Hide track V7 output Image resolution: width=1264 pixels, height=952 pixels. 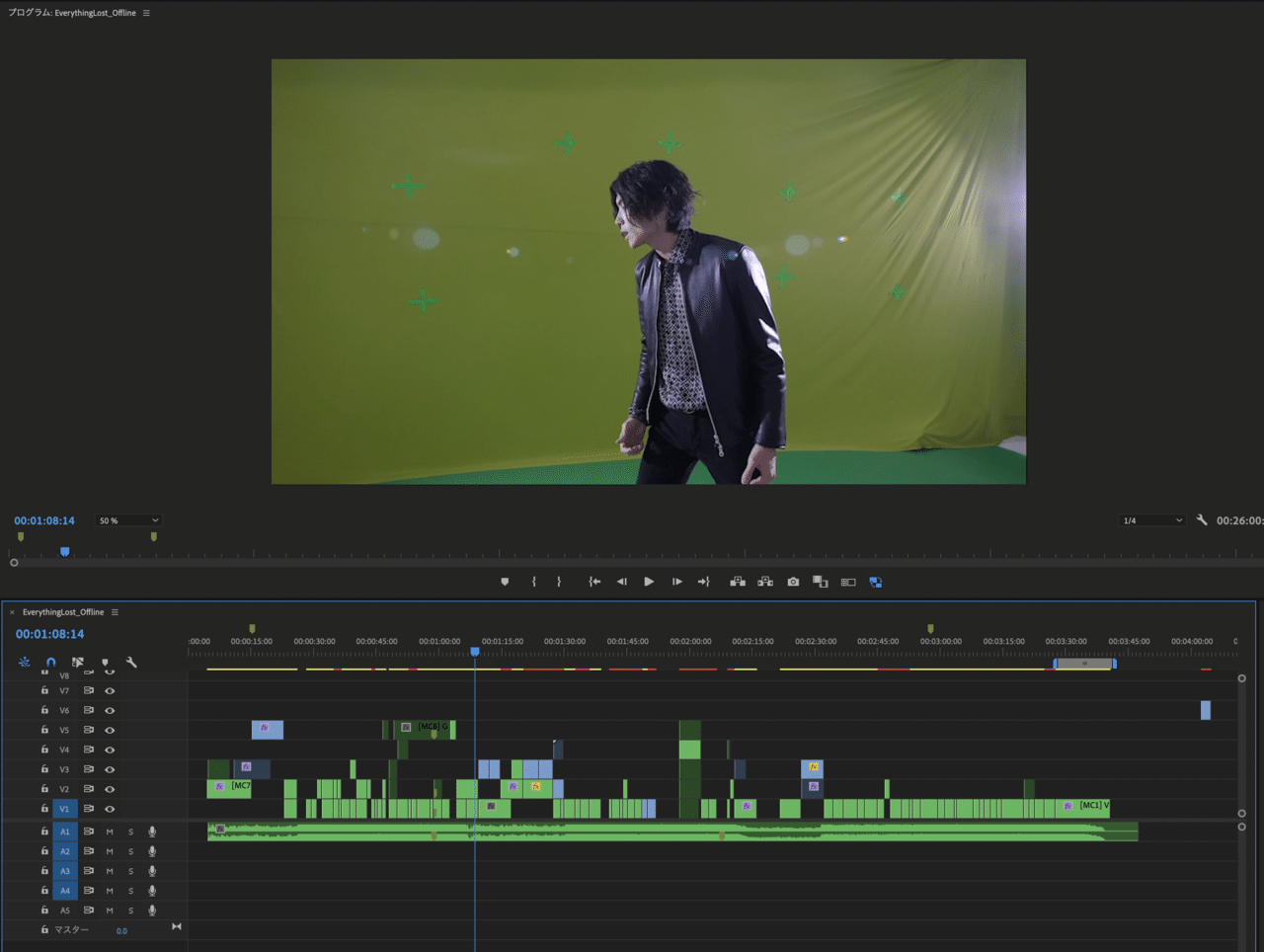[110, 690]
